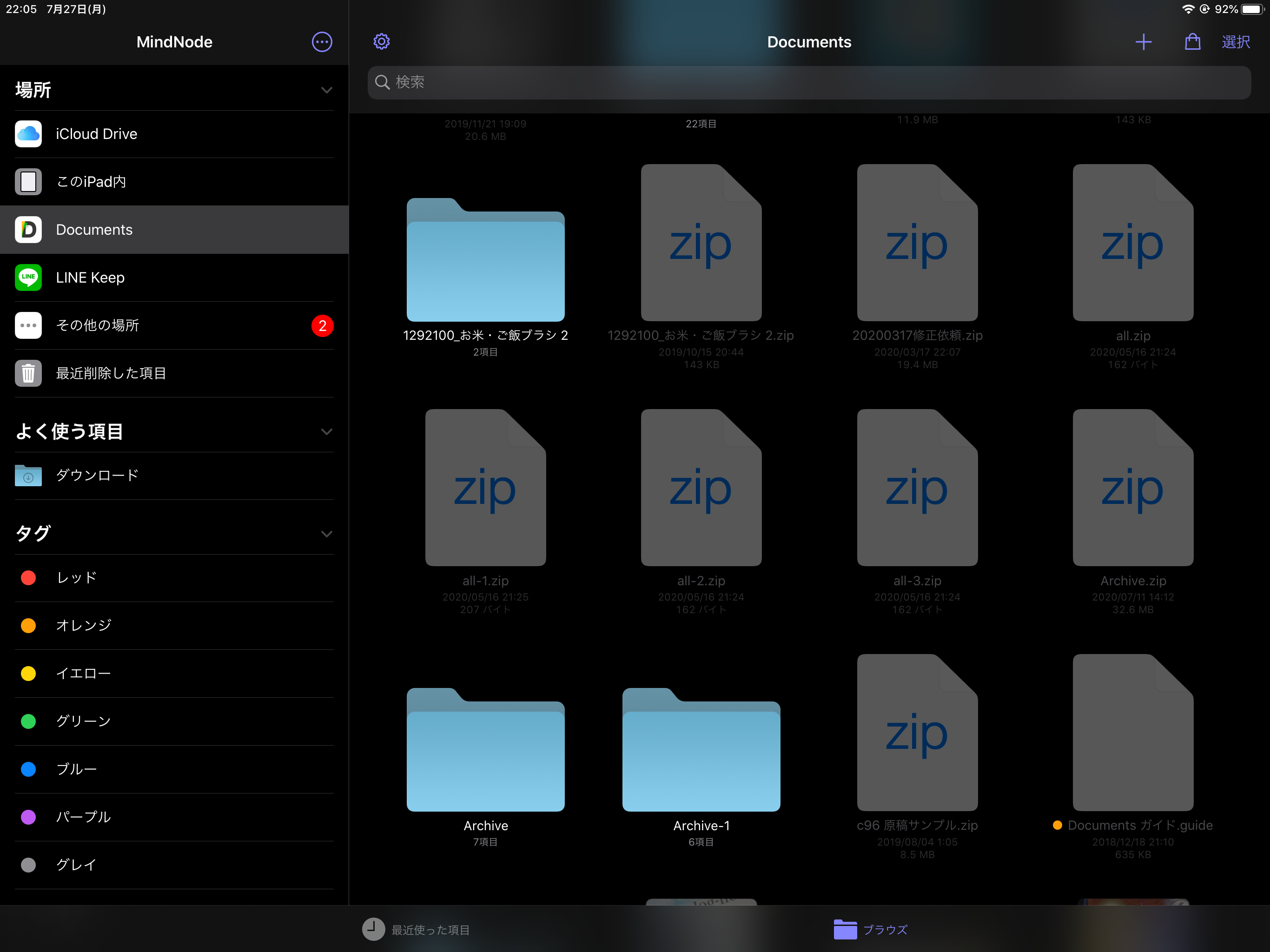
Task: Open the ダウンロード favorite folder
Action: 174,476
